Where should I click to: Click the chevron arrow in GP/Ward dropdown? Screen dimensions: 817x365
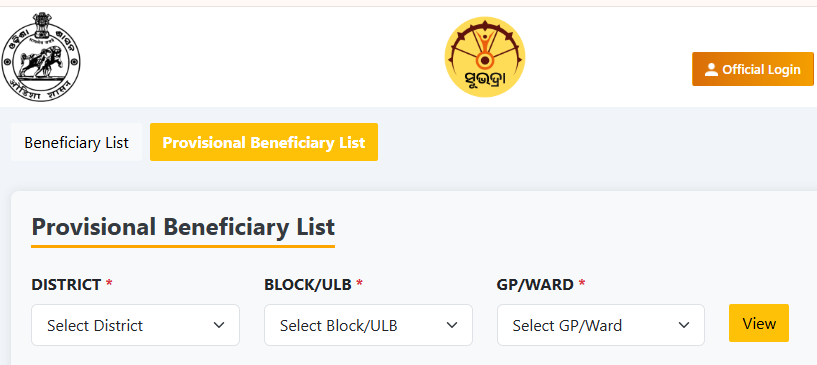(684, 325)
